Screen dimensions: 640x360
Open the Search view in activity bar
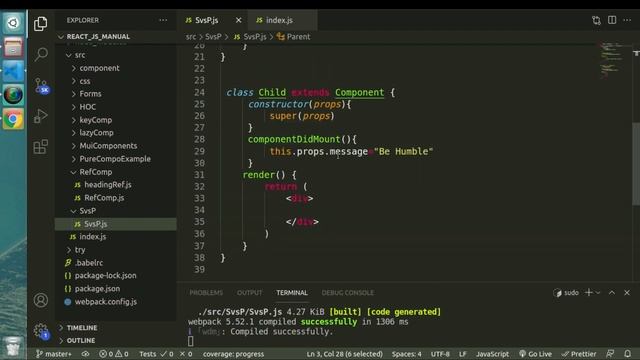pyautogui.click(x=41, y=54)
